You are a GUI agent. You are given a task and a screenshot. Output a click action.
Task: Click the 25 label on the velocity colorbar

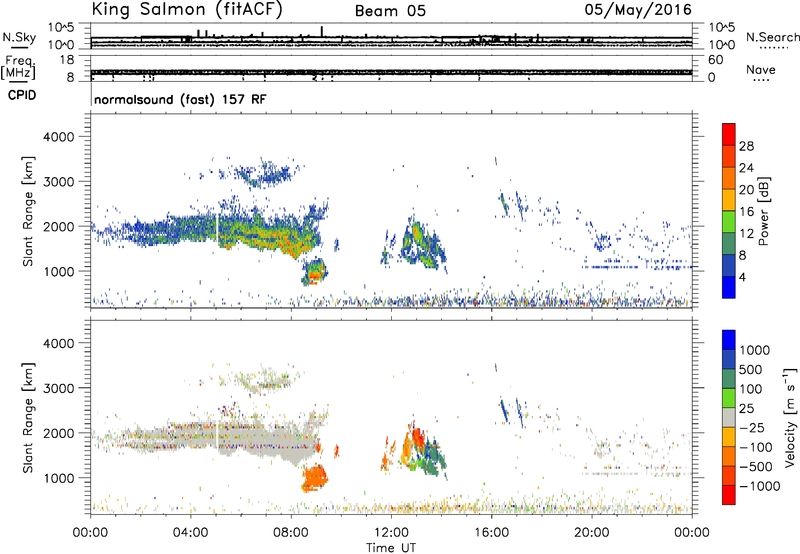tap(746, 409)
